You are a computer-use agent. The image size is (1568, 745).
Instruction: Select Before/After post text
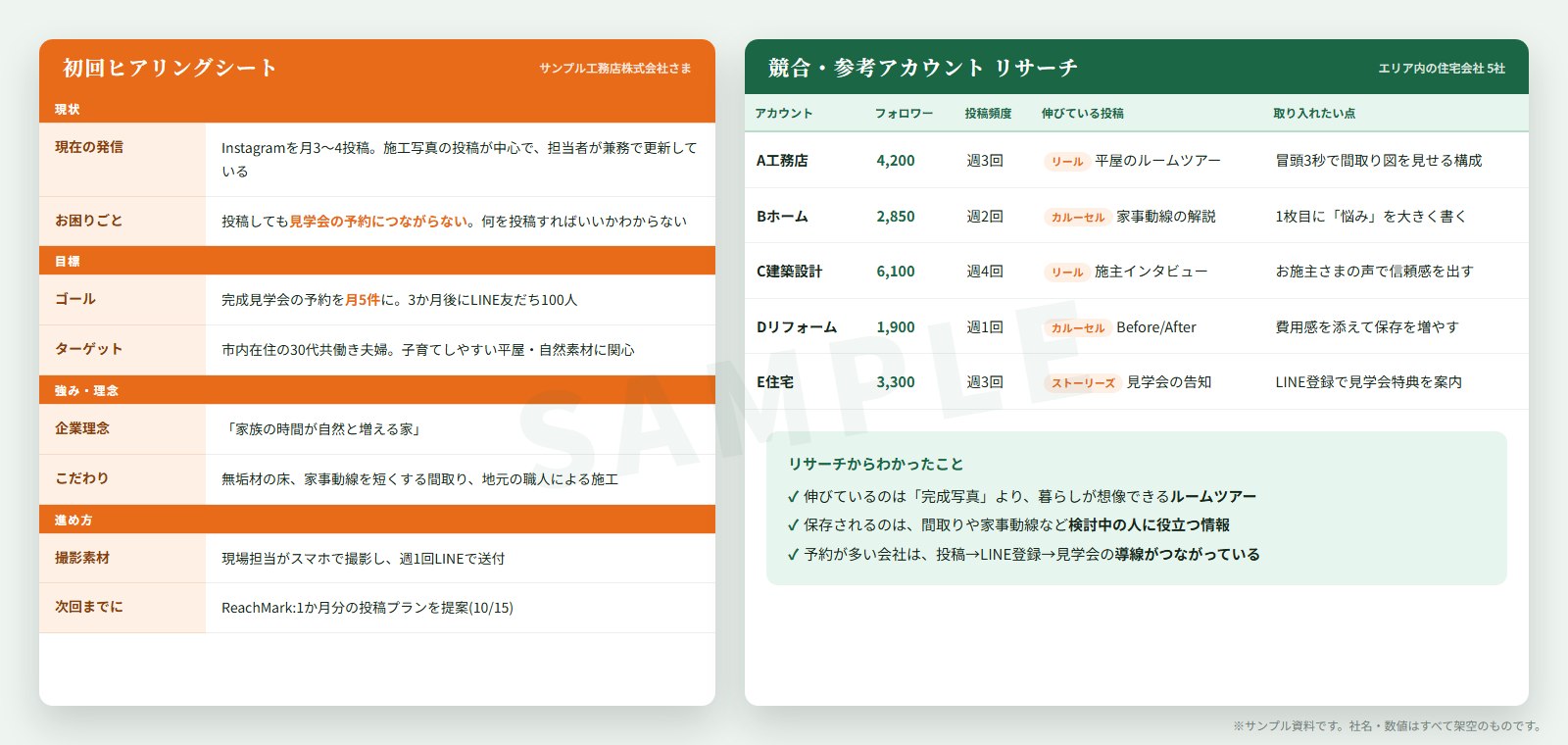pos(1156,327)
